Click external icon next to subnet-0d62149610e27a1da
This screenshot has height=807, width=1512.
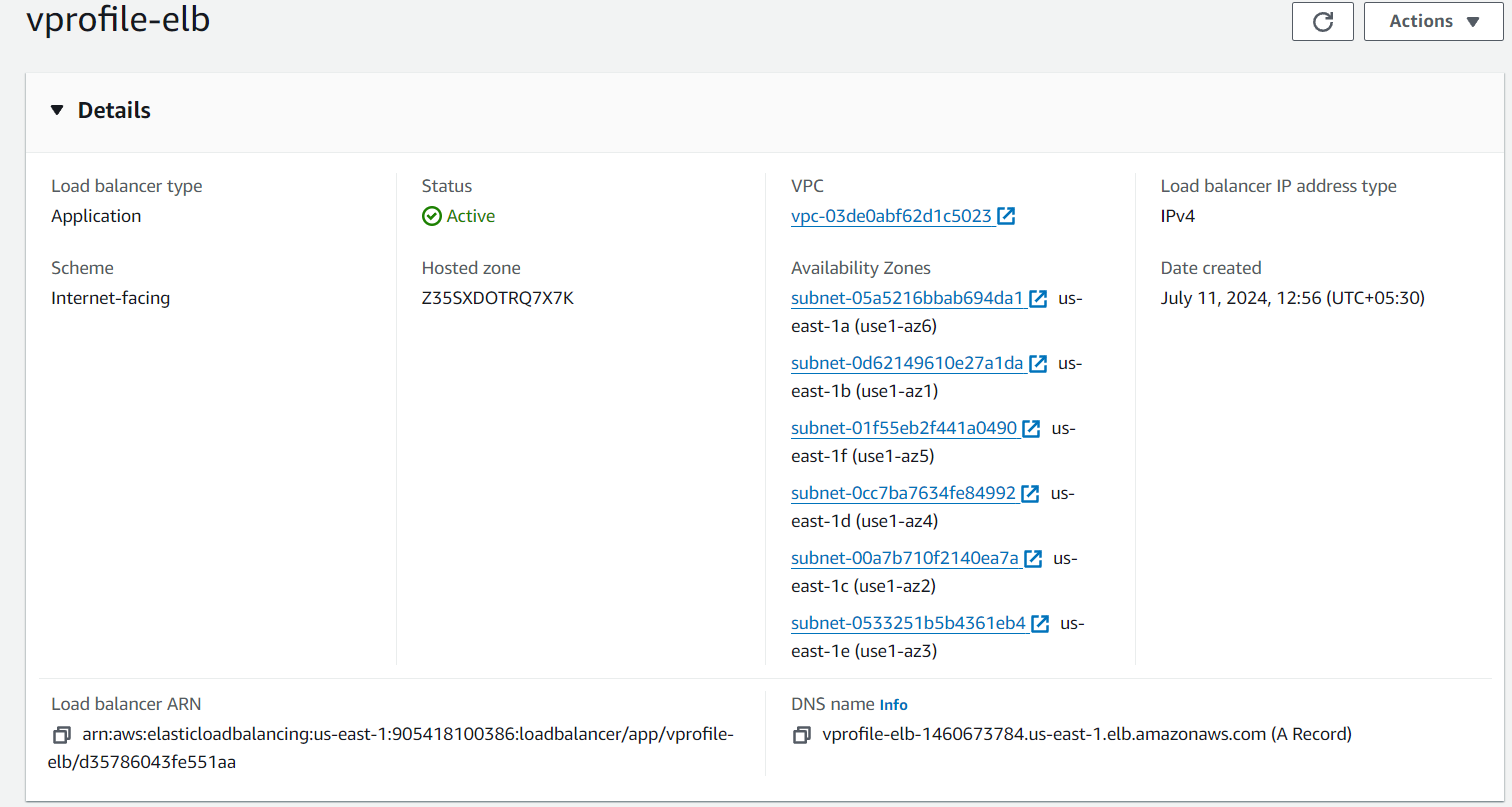[x=1038, y=364]
